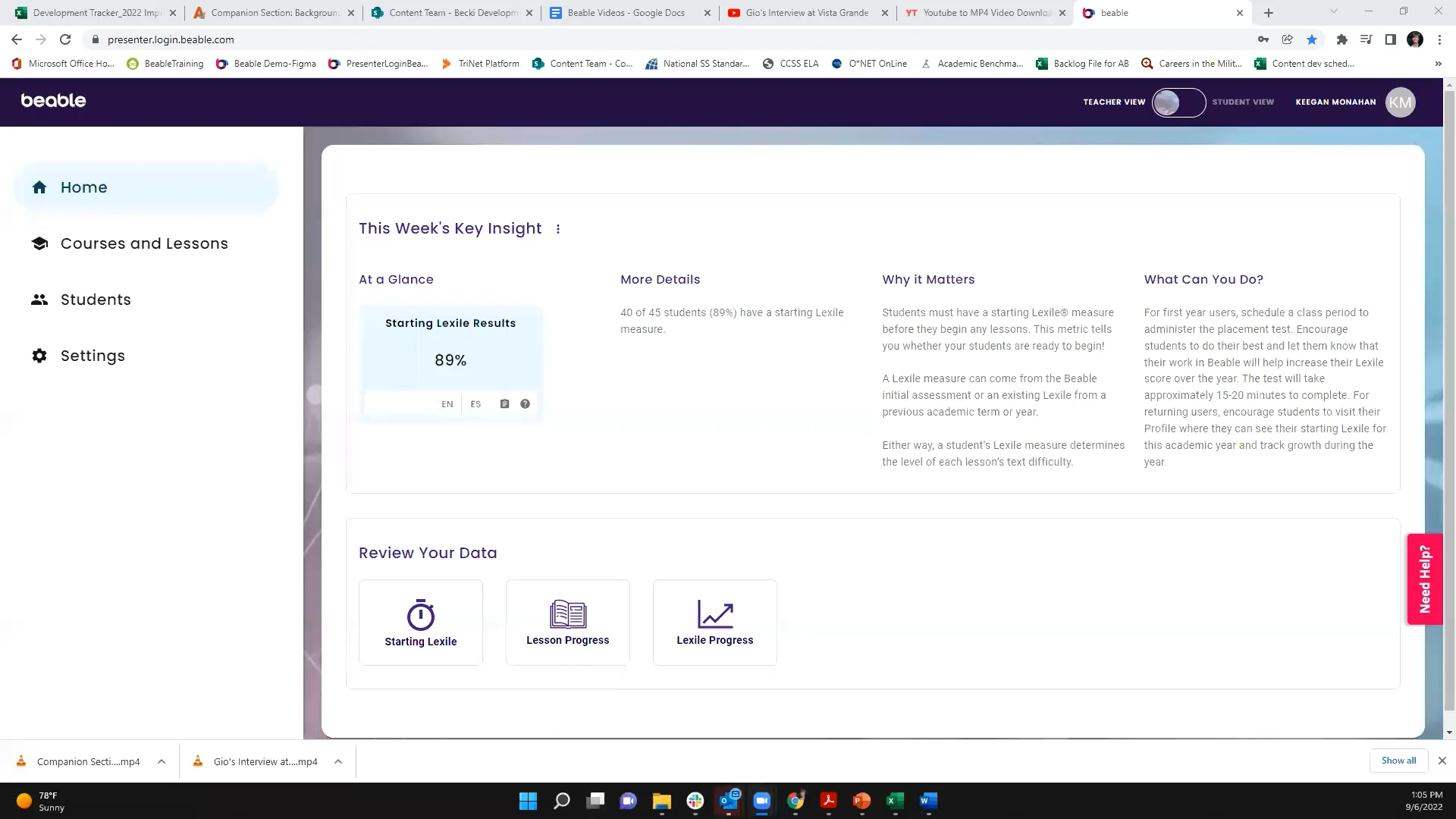Viewport: 1456px width, 819px height.
Task: Switch insight card language to ES
Action: (x=475, y=404)
